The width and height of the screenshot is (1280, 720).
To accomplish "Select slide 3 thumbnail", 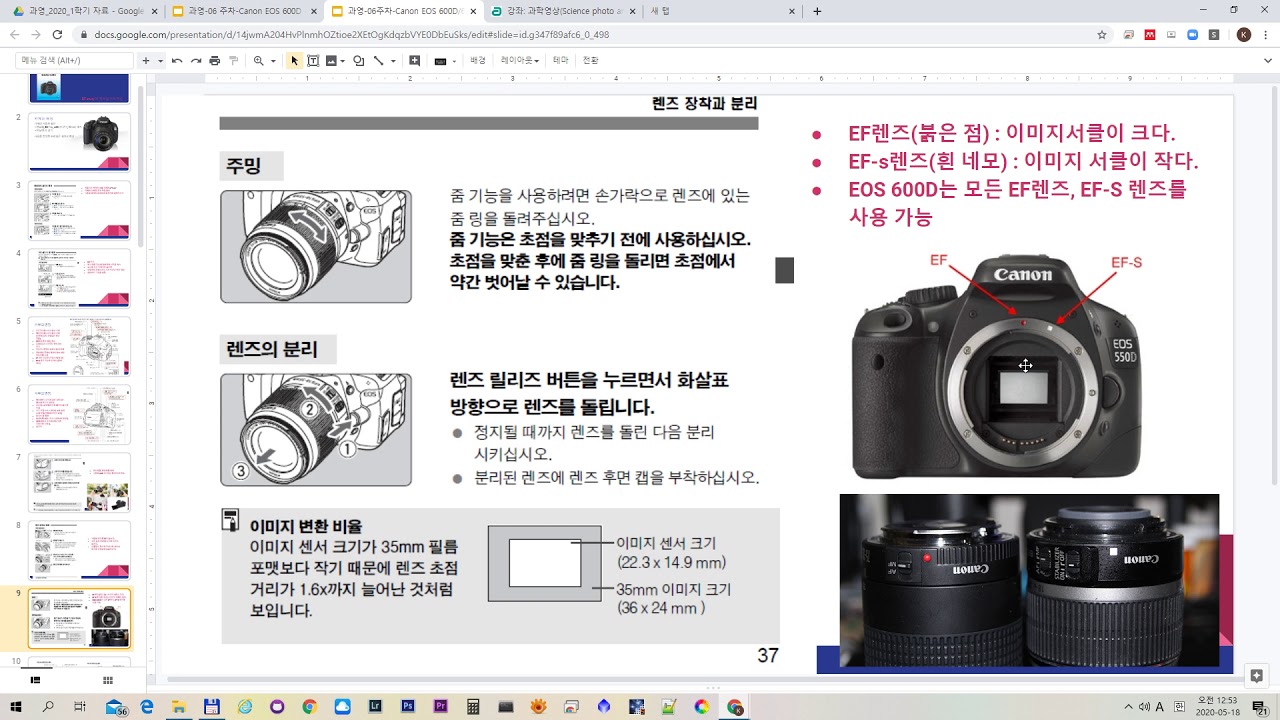I will 79,210.
